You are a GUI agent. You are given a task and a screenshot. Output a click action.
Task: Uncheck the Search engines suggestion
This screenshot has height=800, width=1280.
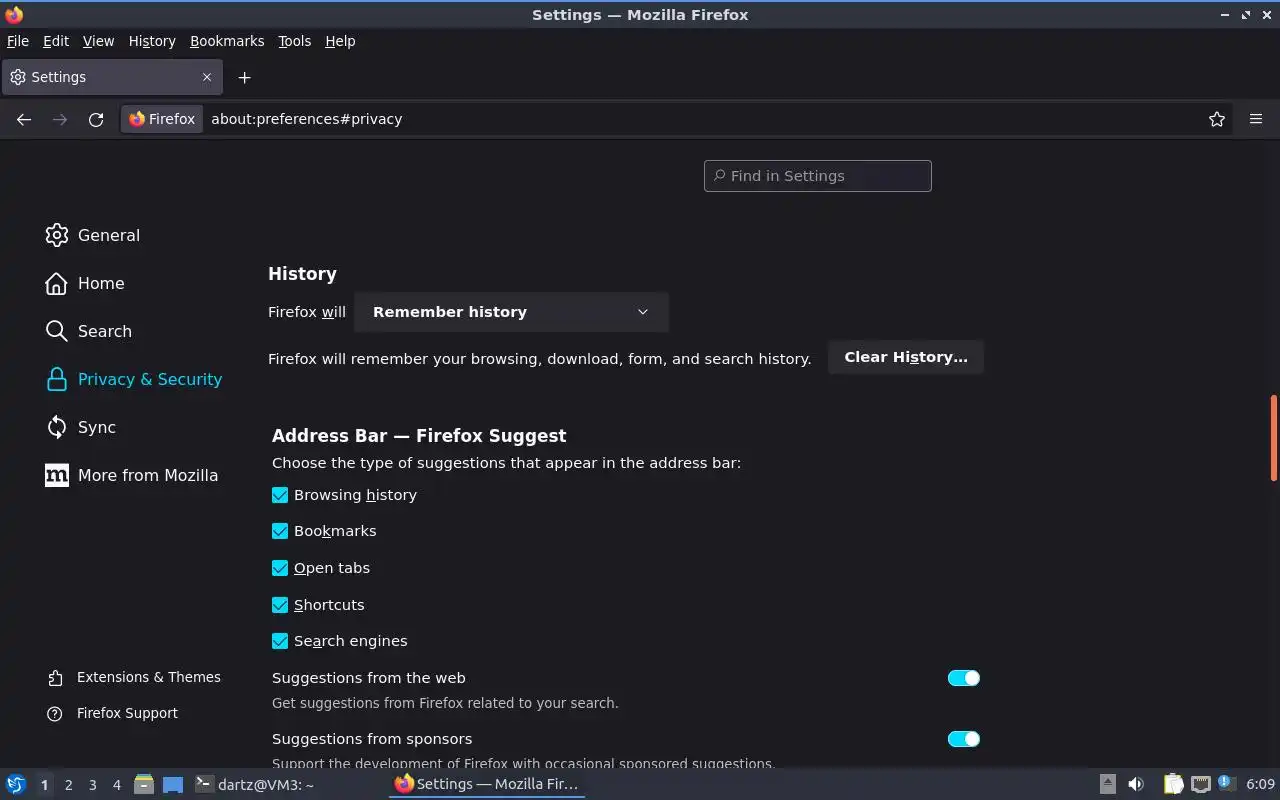[x=280, y=641]
